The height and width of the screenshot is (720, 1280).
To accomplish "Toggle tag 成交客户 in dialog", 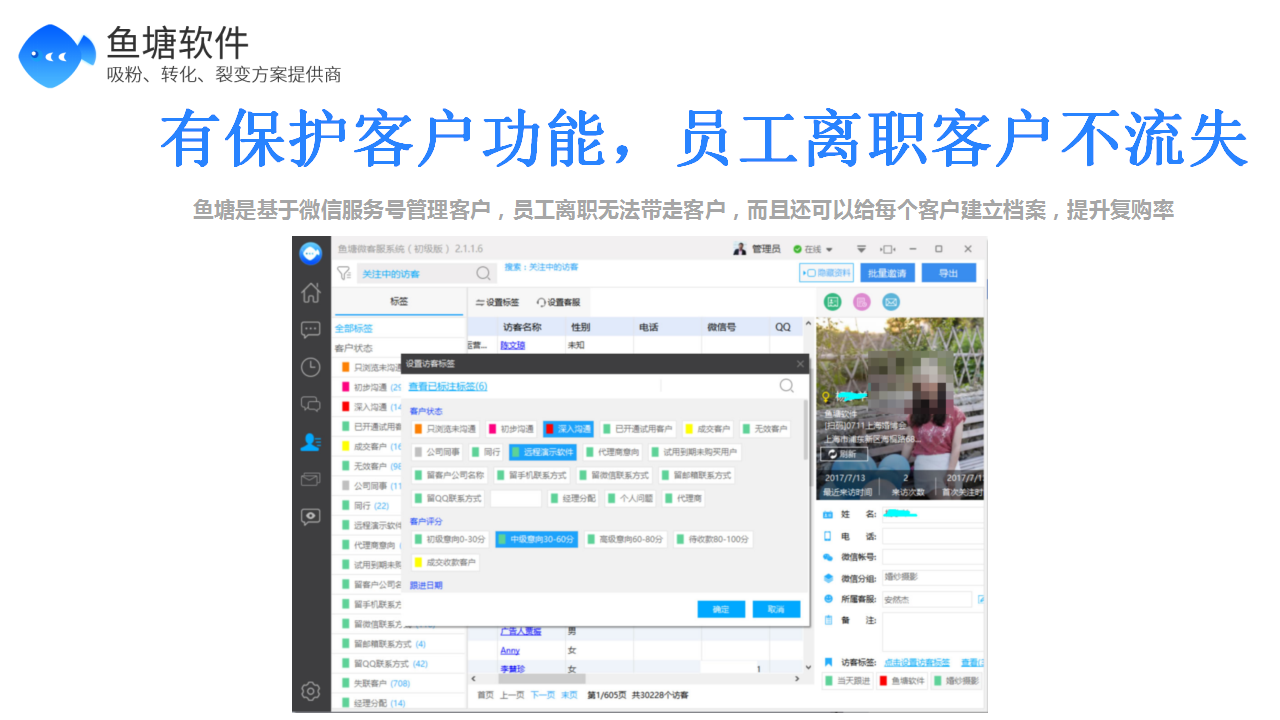I will [709, 429].
